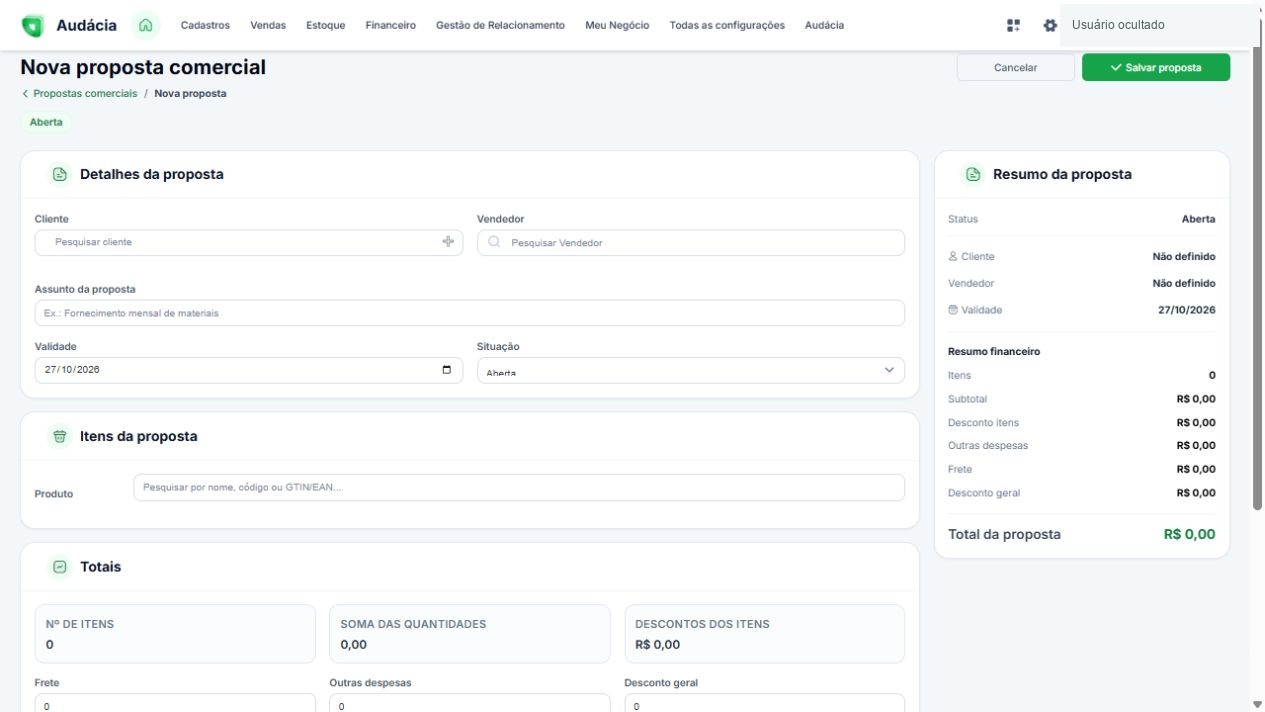Open the settings gear icon
Image resolution: width=1265 pixels, height=712 pixels.
pos(1050,25)
